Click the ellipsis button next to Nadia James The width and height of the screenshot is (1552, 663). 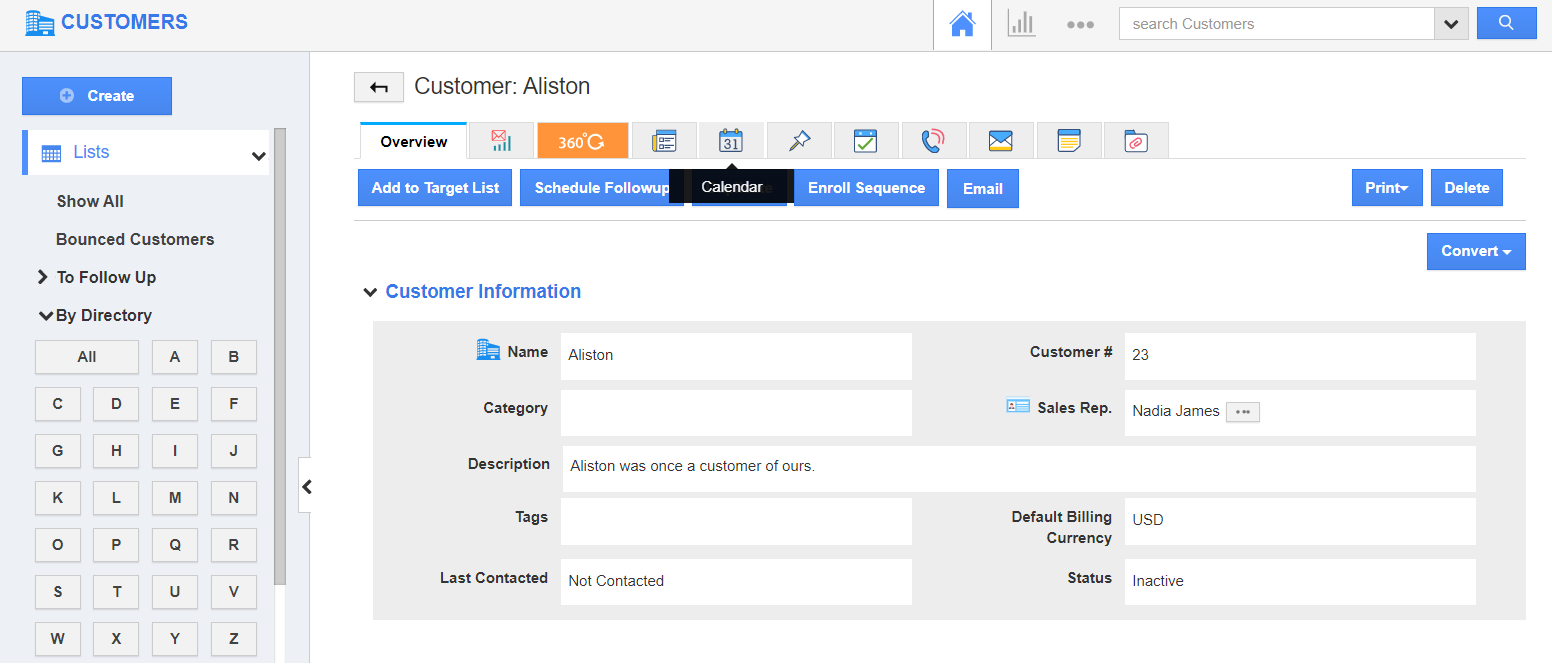click(1243, 411)
